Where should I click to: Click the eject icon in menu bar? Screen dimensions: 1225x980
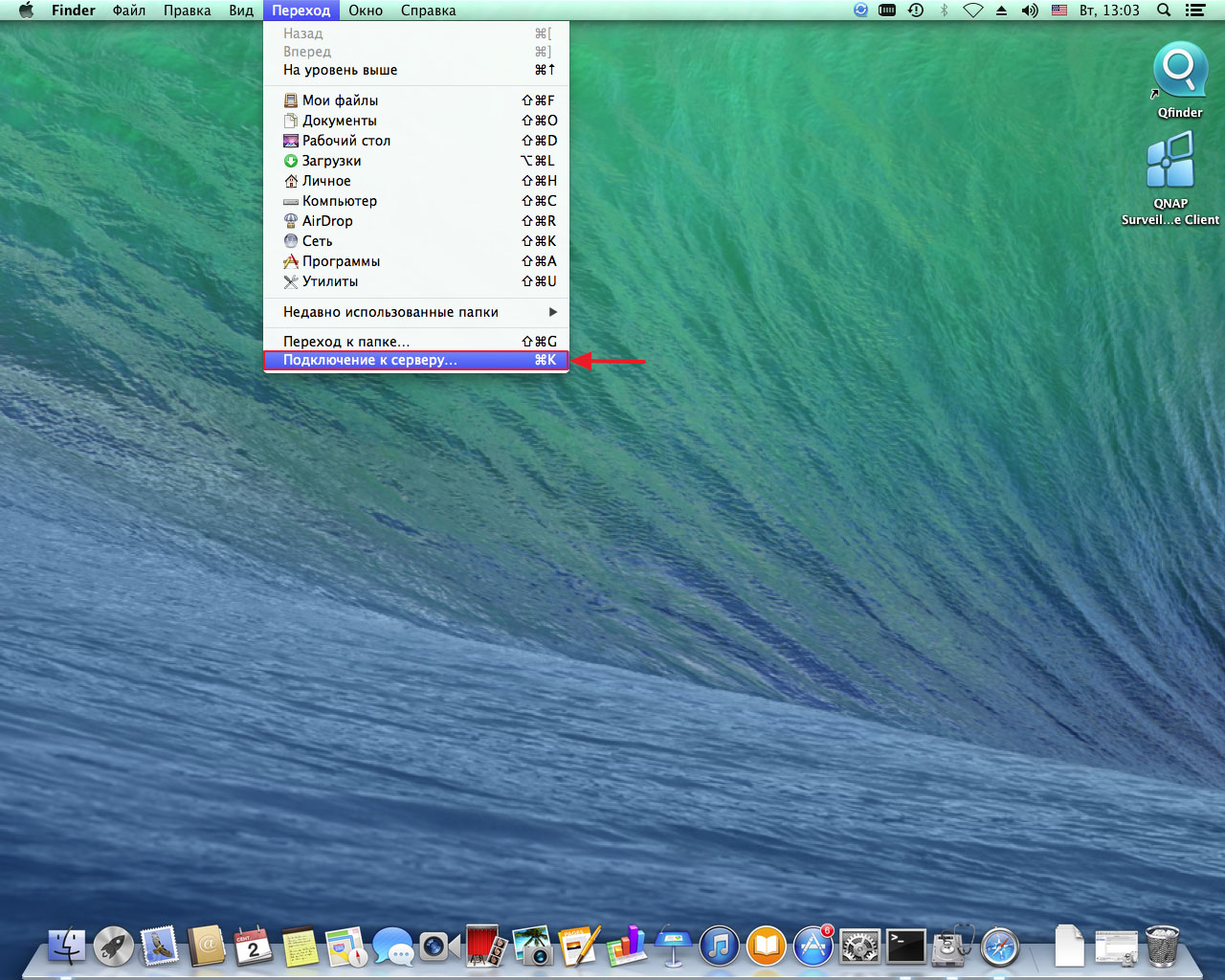(x=1001, y=10)
